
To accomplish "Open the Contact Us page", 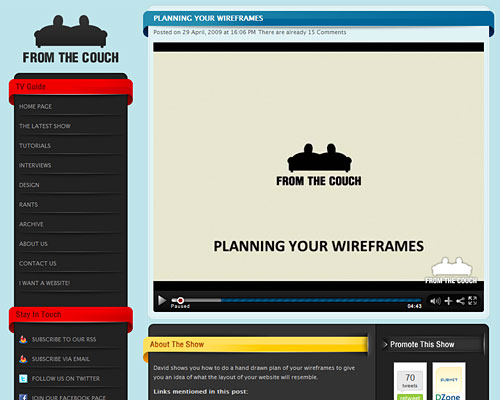I will click(x=38, y=264).
